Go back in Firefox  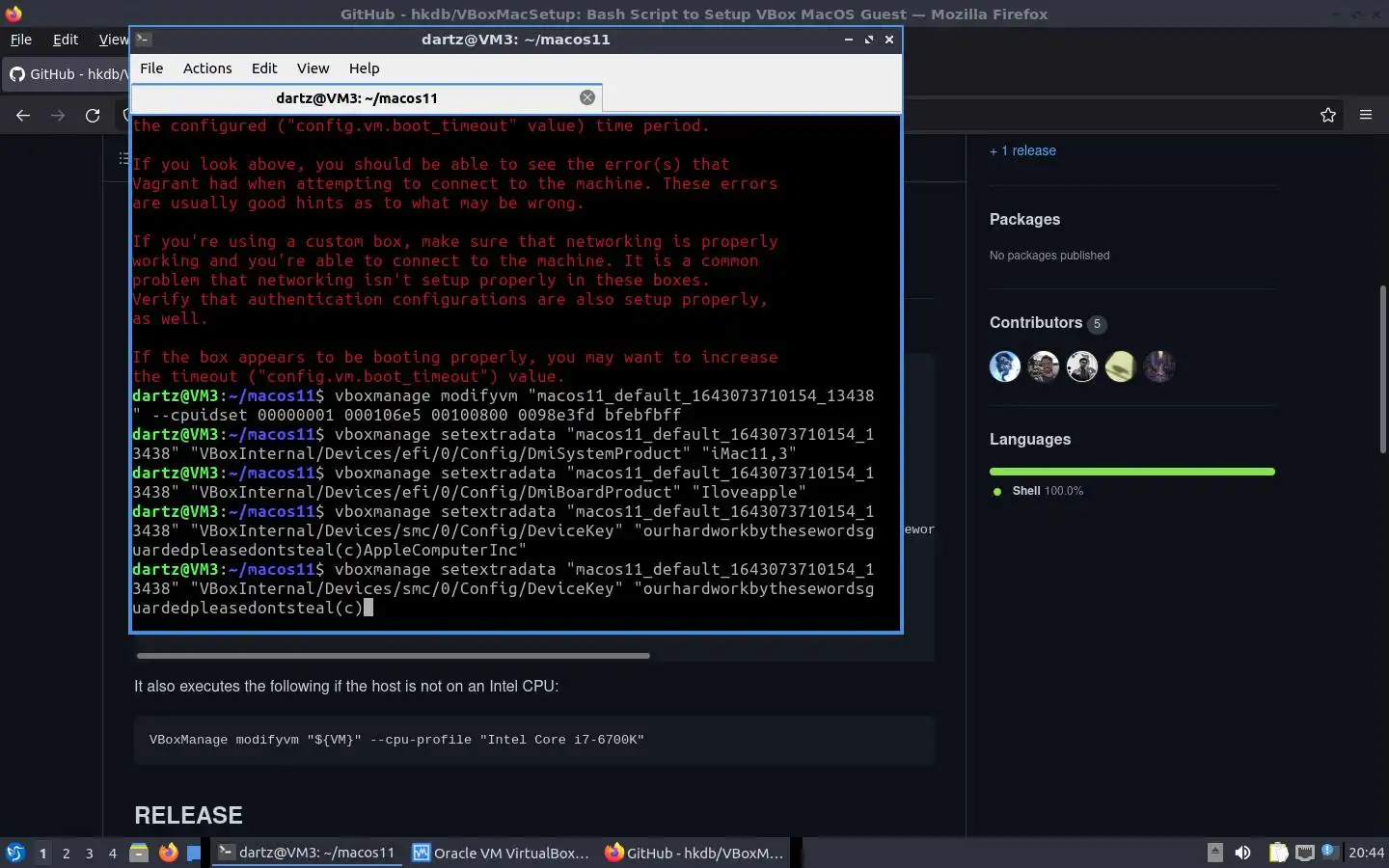click(23, 115)
